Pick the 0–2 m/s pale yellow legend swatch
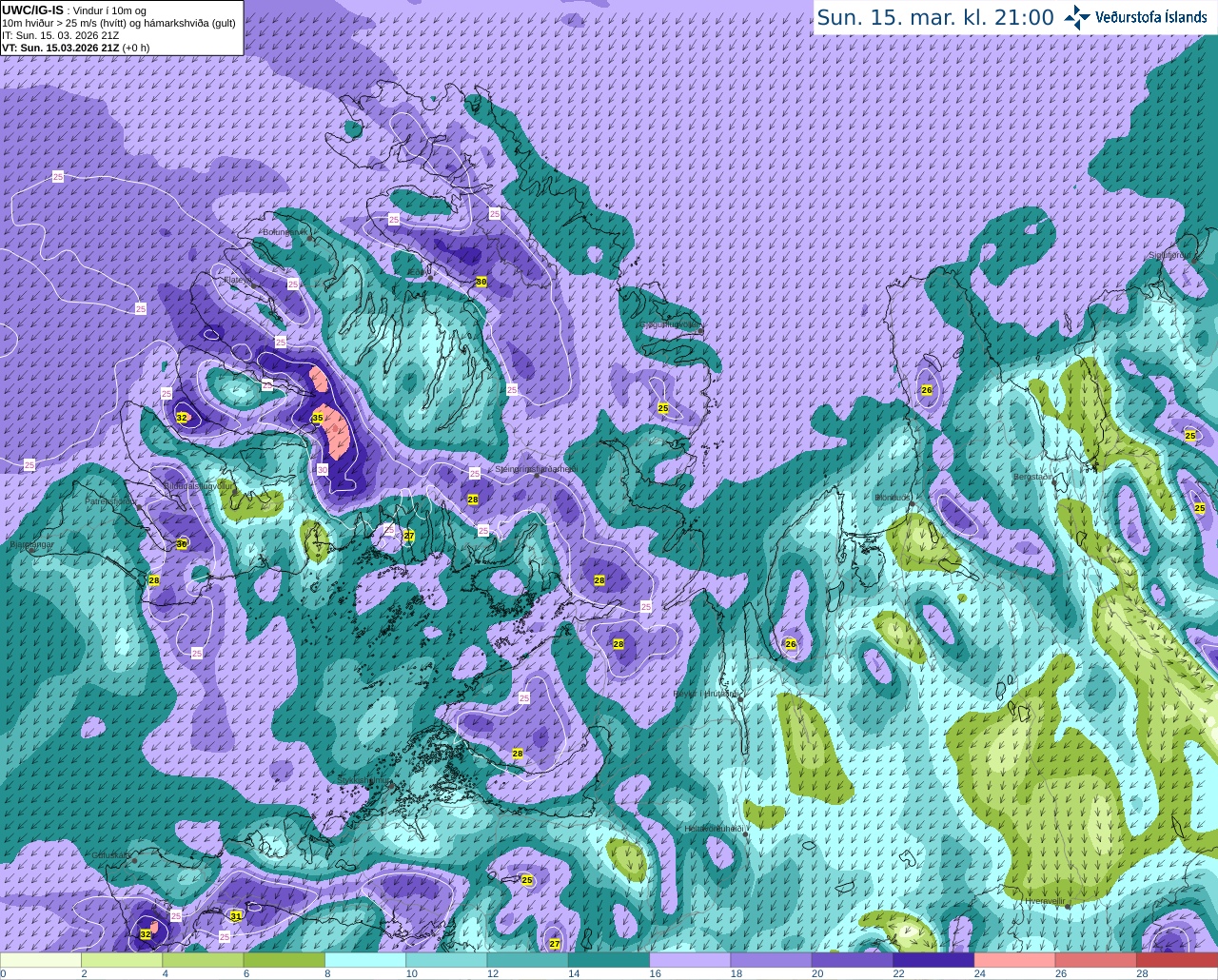 pos(41,960)
